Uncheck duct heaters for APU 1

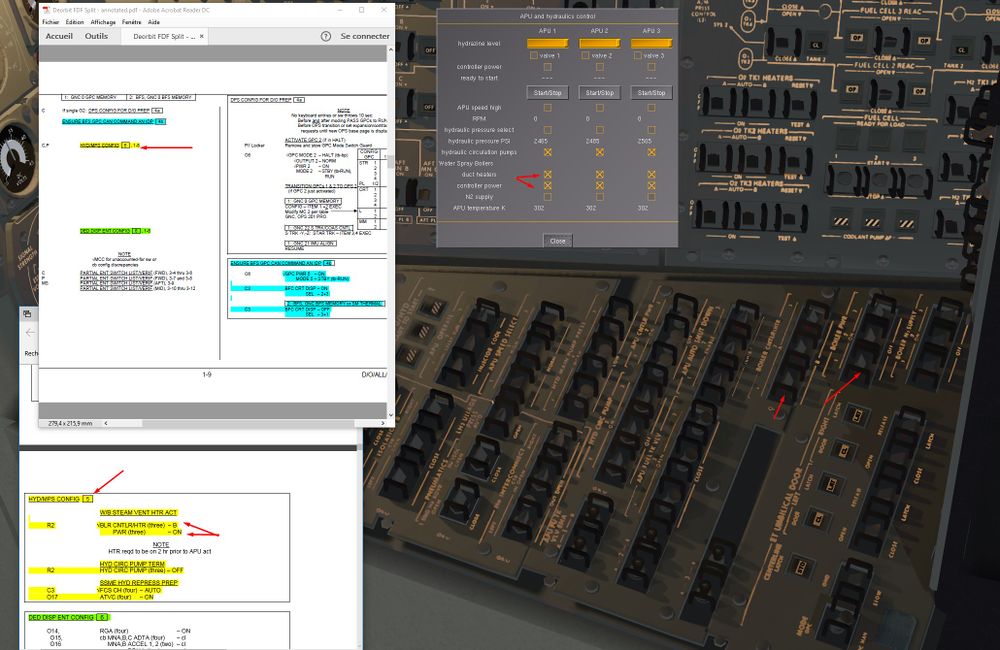(547, 174)
